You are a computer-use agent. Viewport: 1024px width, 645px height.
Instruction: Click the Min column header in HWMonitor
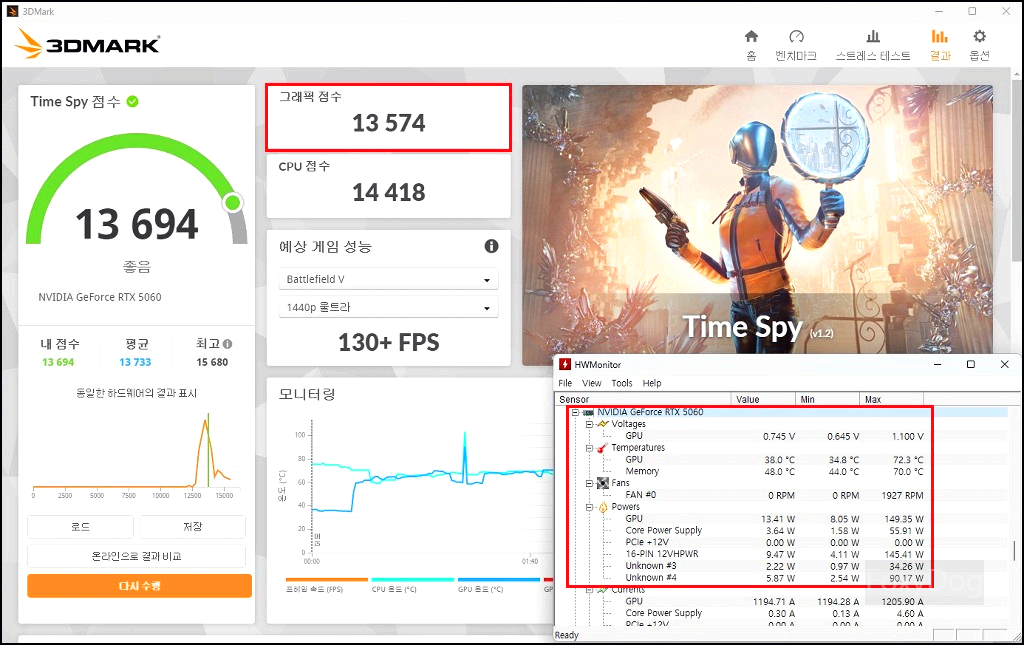[827, 400]
